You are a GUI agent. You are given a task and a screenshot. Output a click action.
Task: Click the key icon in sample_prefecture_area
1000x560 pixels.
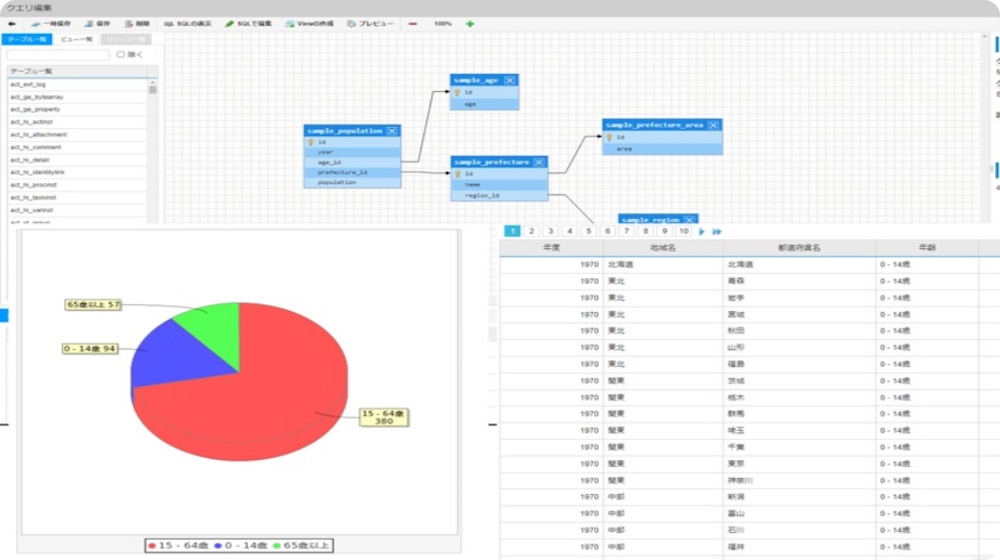(609, 137)
